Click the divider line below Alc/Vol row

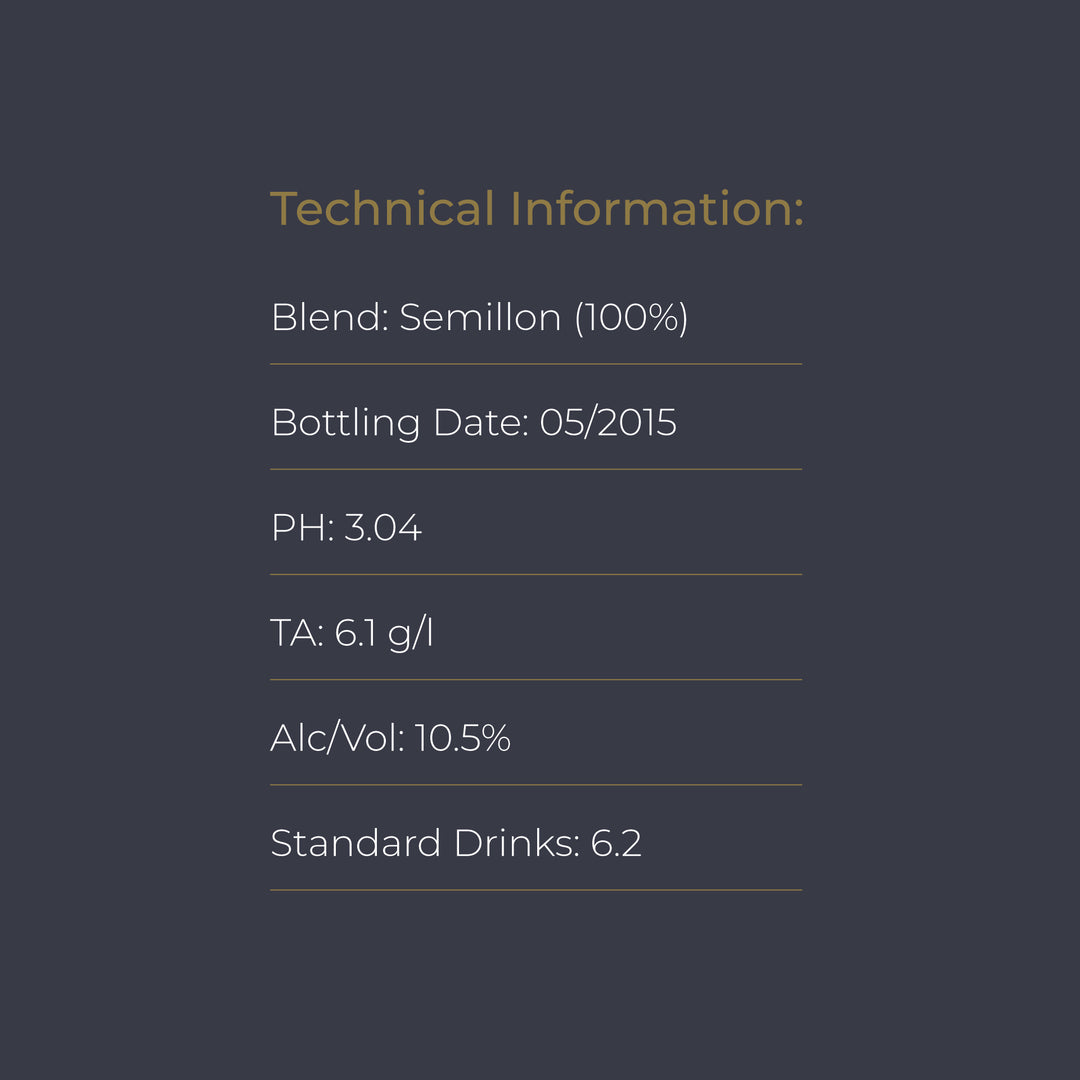[536, 785]
